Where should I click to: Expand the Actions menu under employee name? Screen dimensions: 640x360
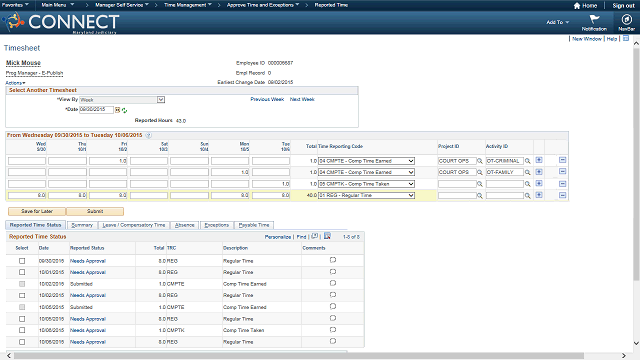pyautogui.click(x=15, y=83)
